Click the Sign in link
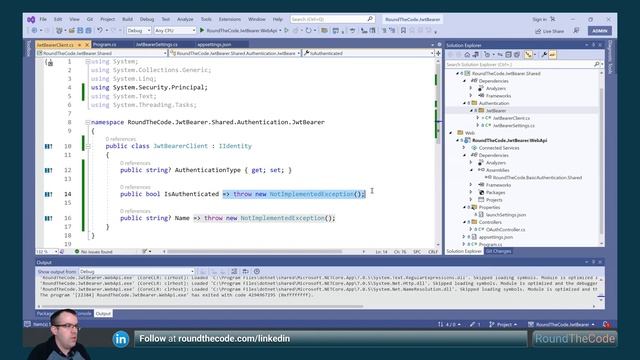Image resolution: width=640 pixels, height=360 pixels. pyautogui.click(x=539, y=19)
